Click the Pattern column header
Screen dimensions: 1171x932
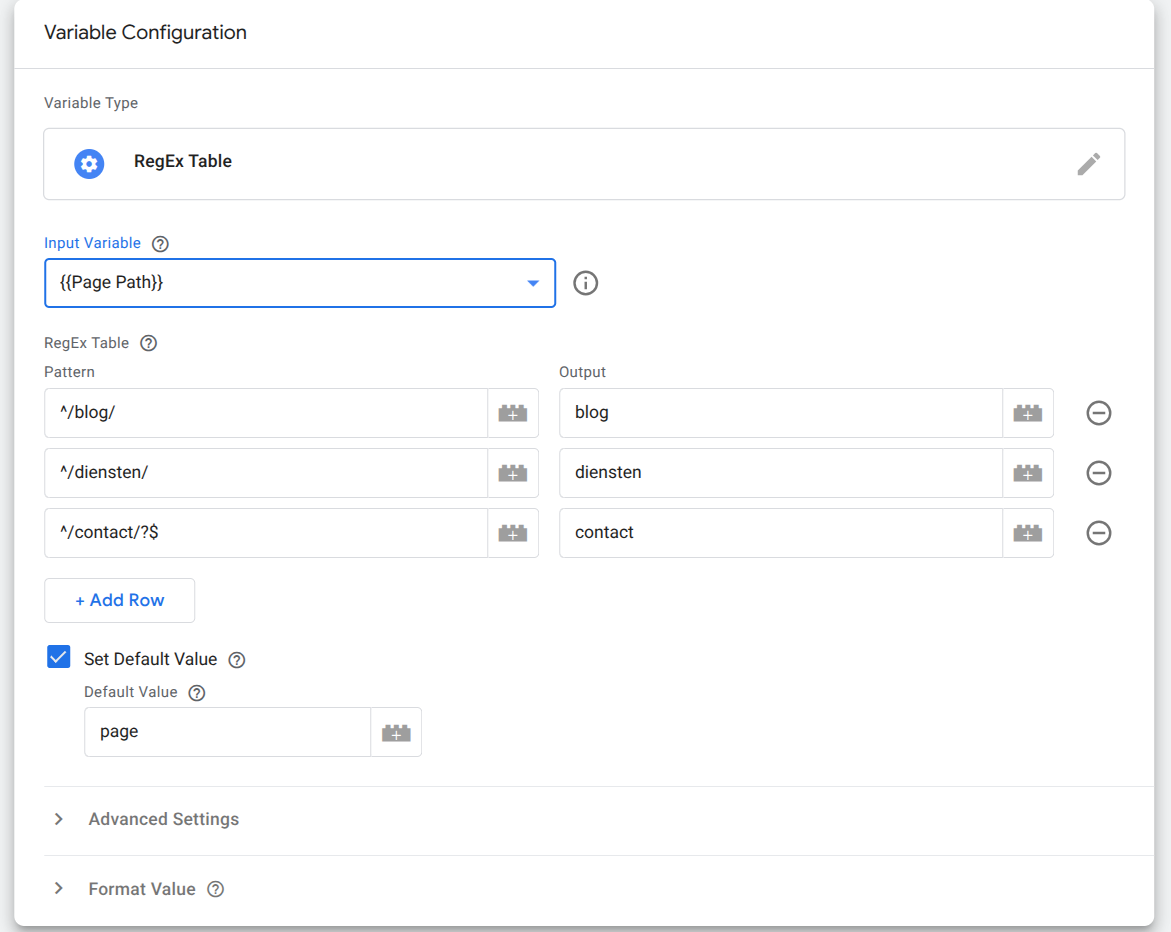point(69,372)
